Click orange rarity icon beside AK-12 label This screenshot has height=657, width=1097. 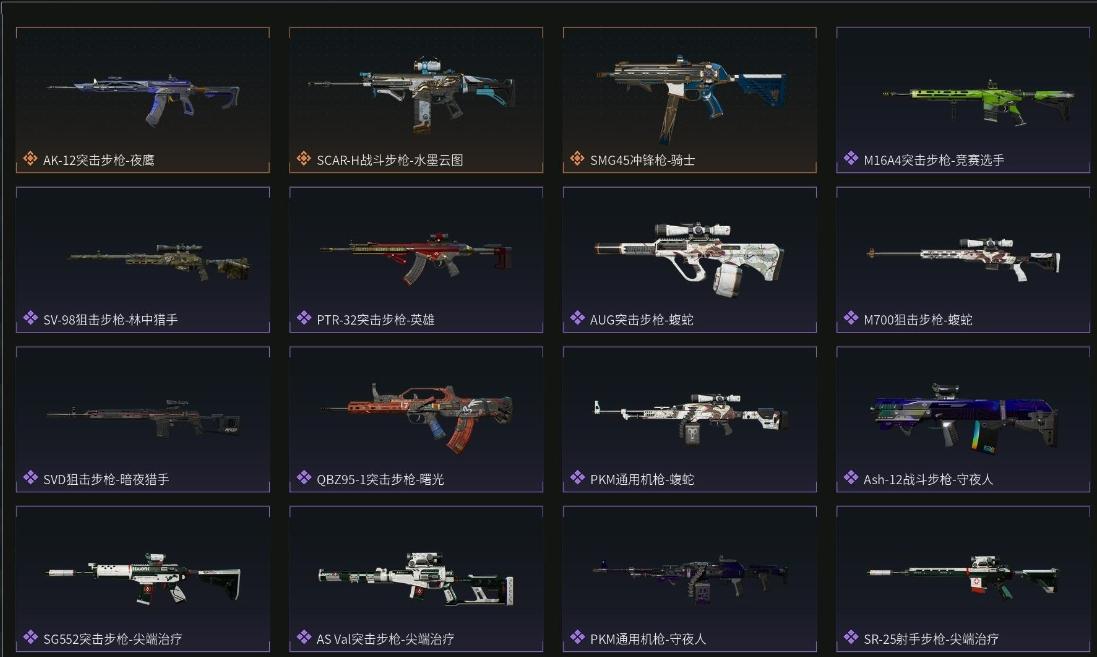[x=30, y=159]
